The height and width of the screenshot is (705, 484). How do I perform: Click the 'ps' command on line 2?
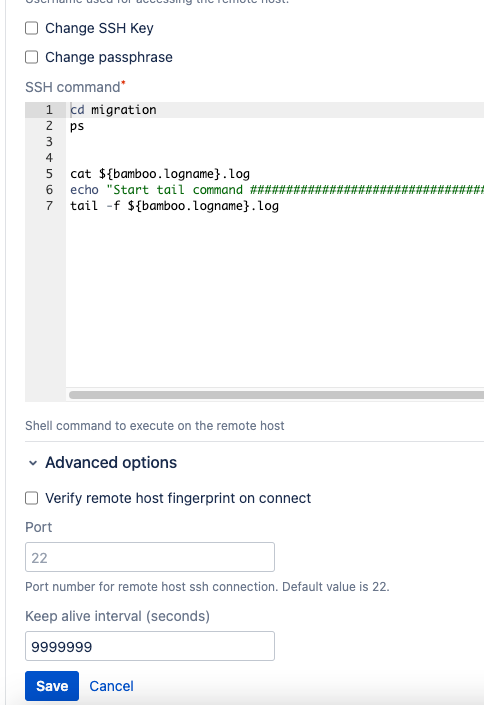tap(77, 126)
